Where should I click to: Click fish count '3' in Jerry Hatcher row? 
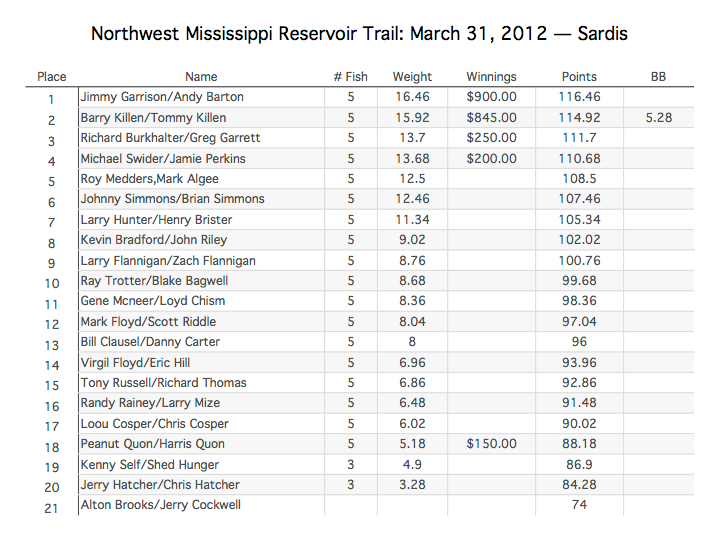351,485
